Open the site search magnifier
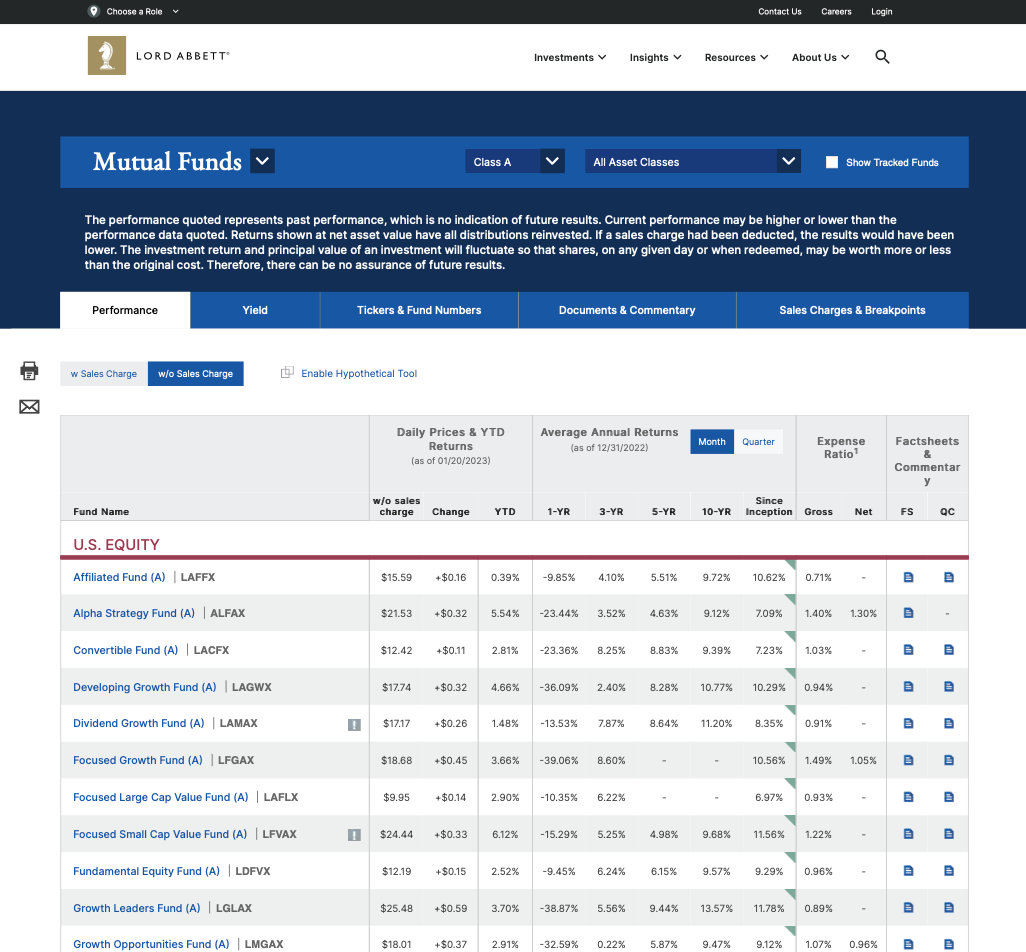 click(x=882, y=57)
